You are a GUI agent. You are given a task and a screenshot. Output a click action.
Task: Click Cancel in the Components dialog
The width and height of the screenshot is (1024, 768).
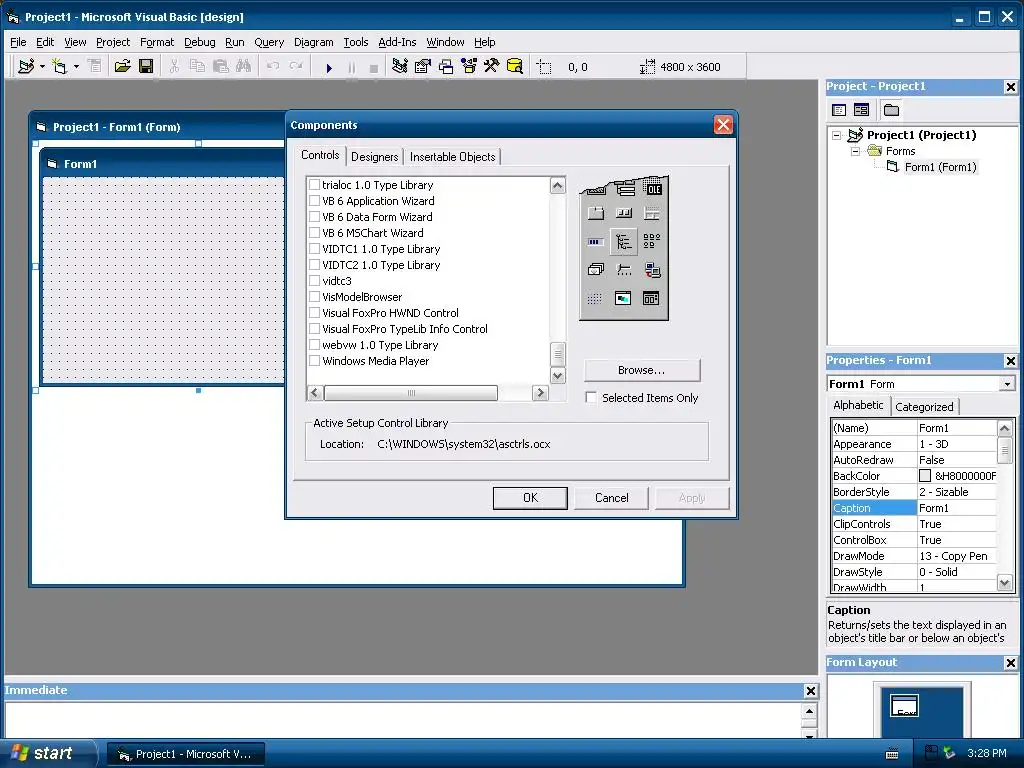[612, 498]
